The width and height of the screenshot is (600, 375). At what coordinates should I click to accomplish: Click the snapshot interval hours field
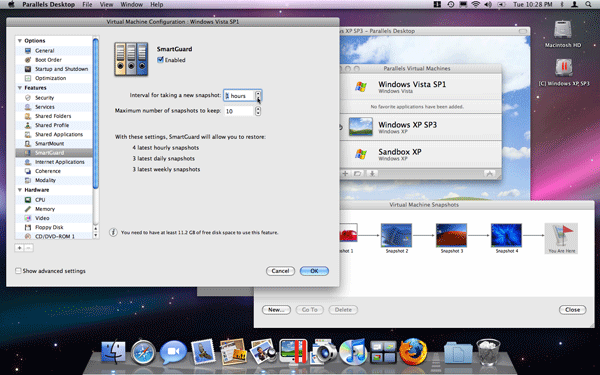pos(239,96)
